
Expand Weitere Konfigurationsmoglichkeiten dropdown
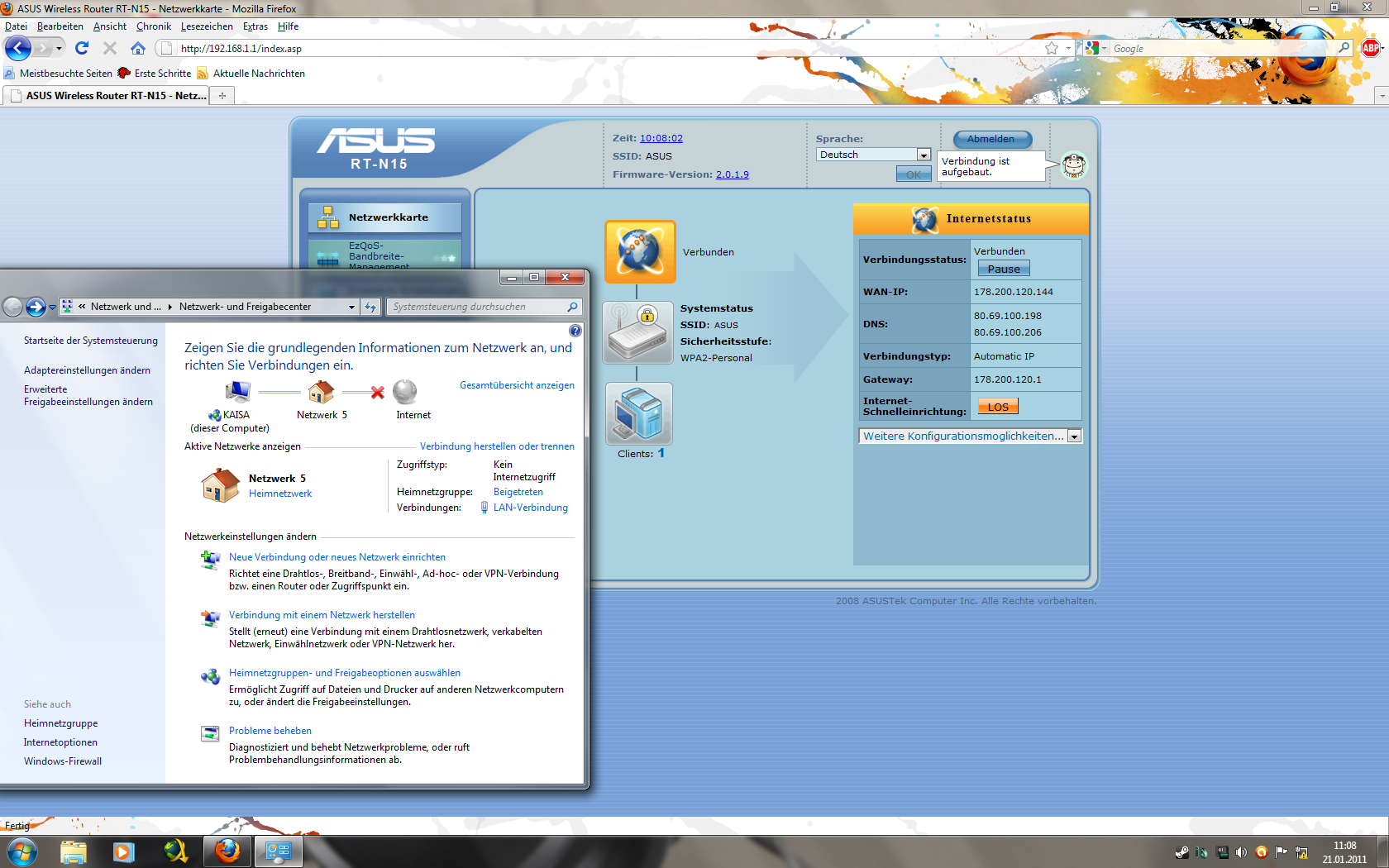[971, 436]
